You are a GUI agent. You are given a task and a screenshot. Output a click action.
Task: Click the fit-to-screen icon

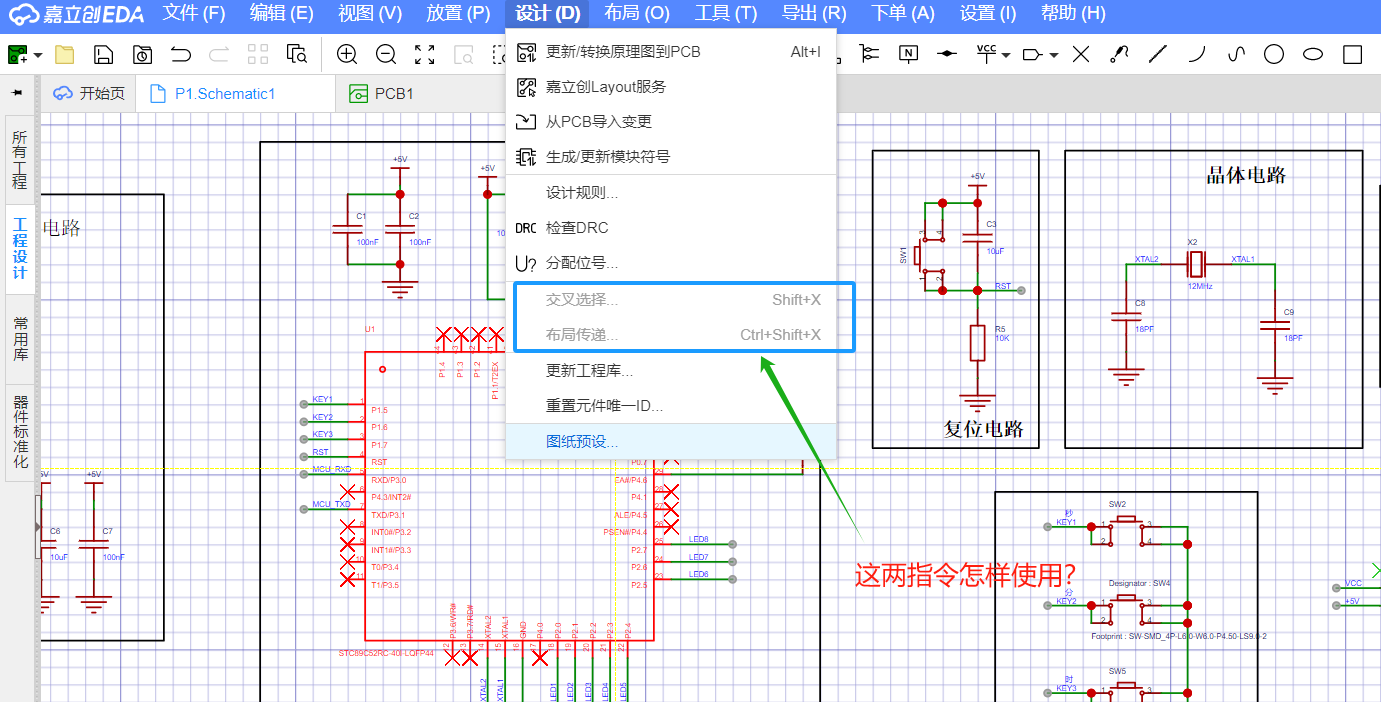point(424,55)
